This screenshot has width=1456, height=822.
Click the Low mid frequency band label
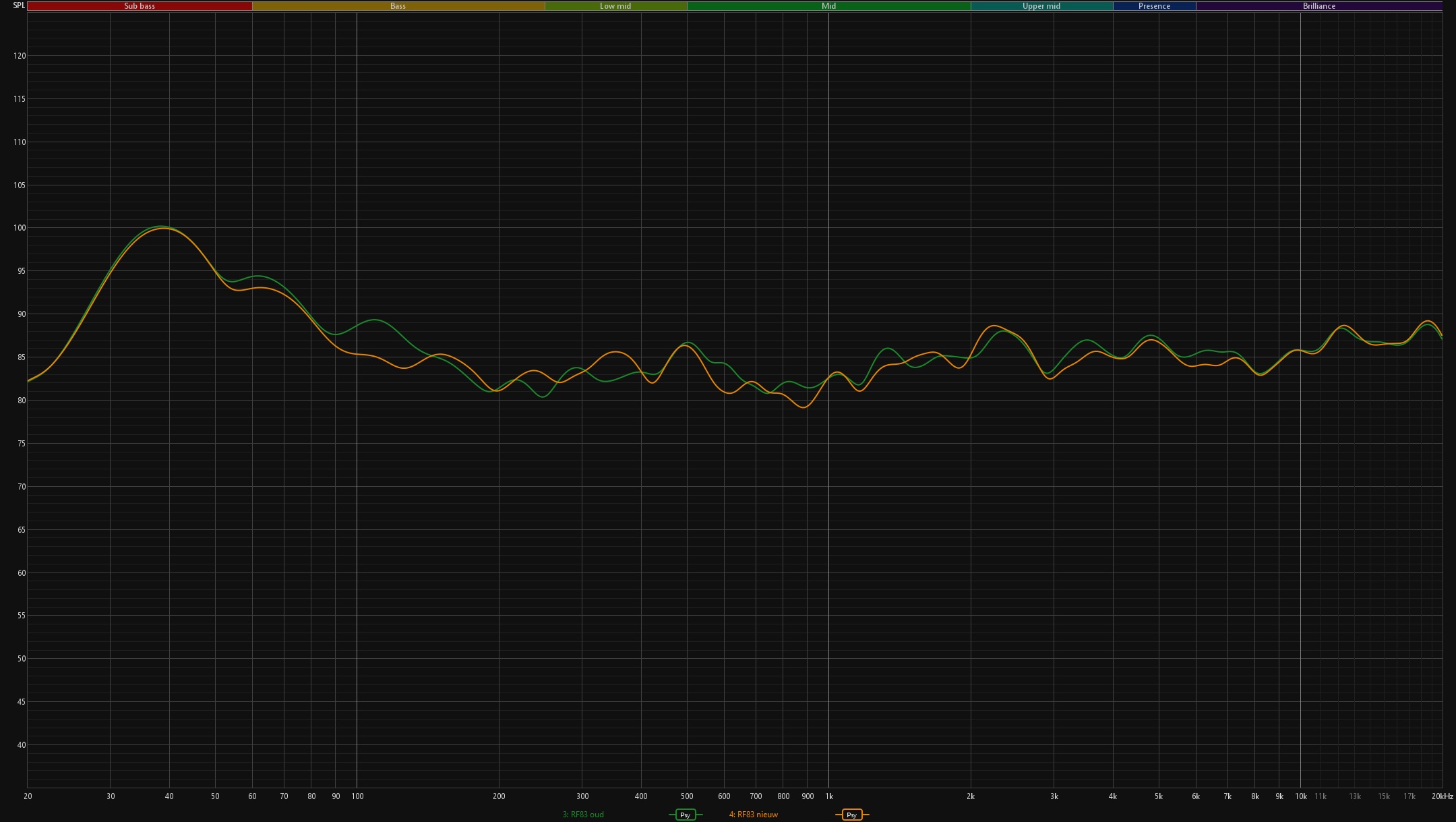615,6
